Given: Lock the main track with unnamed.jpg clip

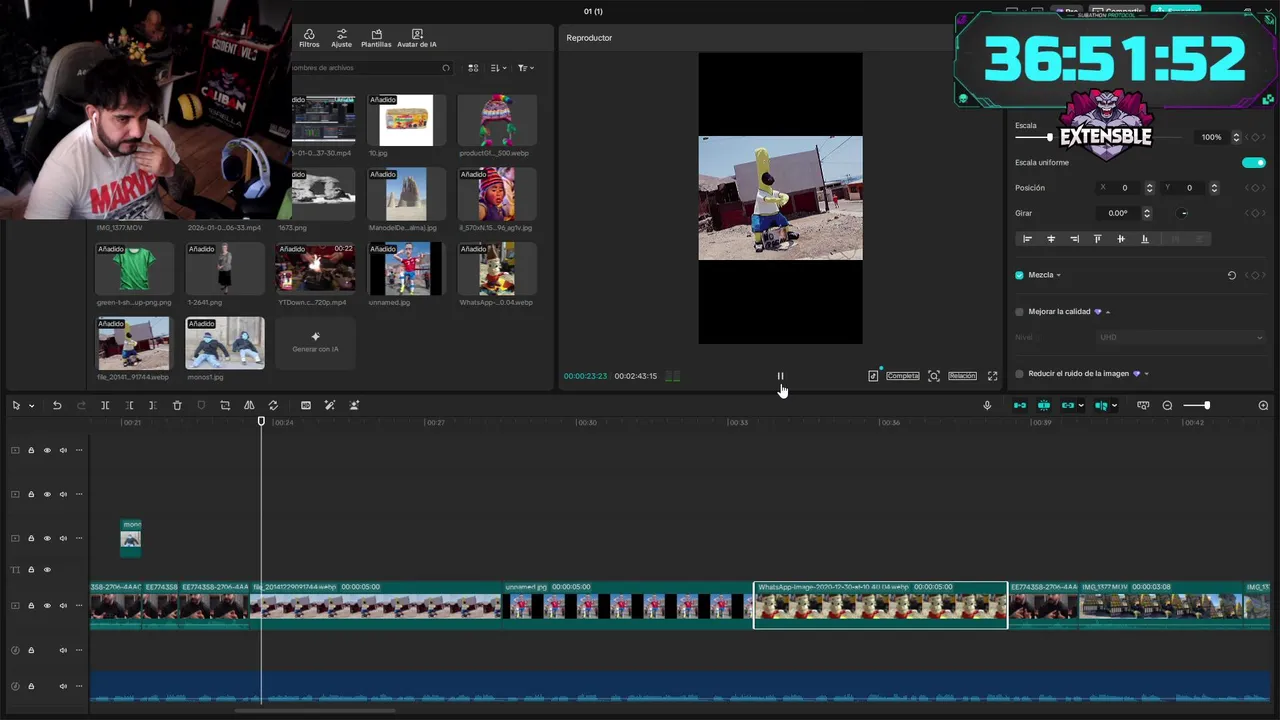Looking at the screenshot, I should click(31, 605).
